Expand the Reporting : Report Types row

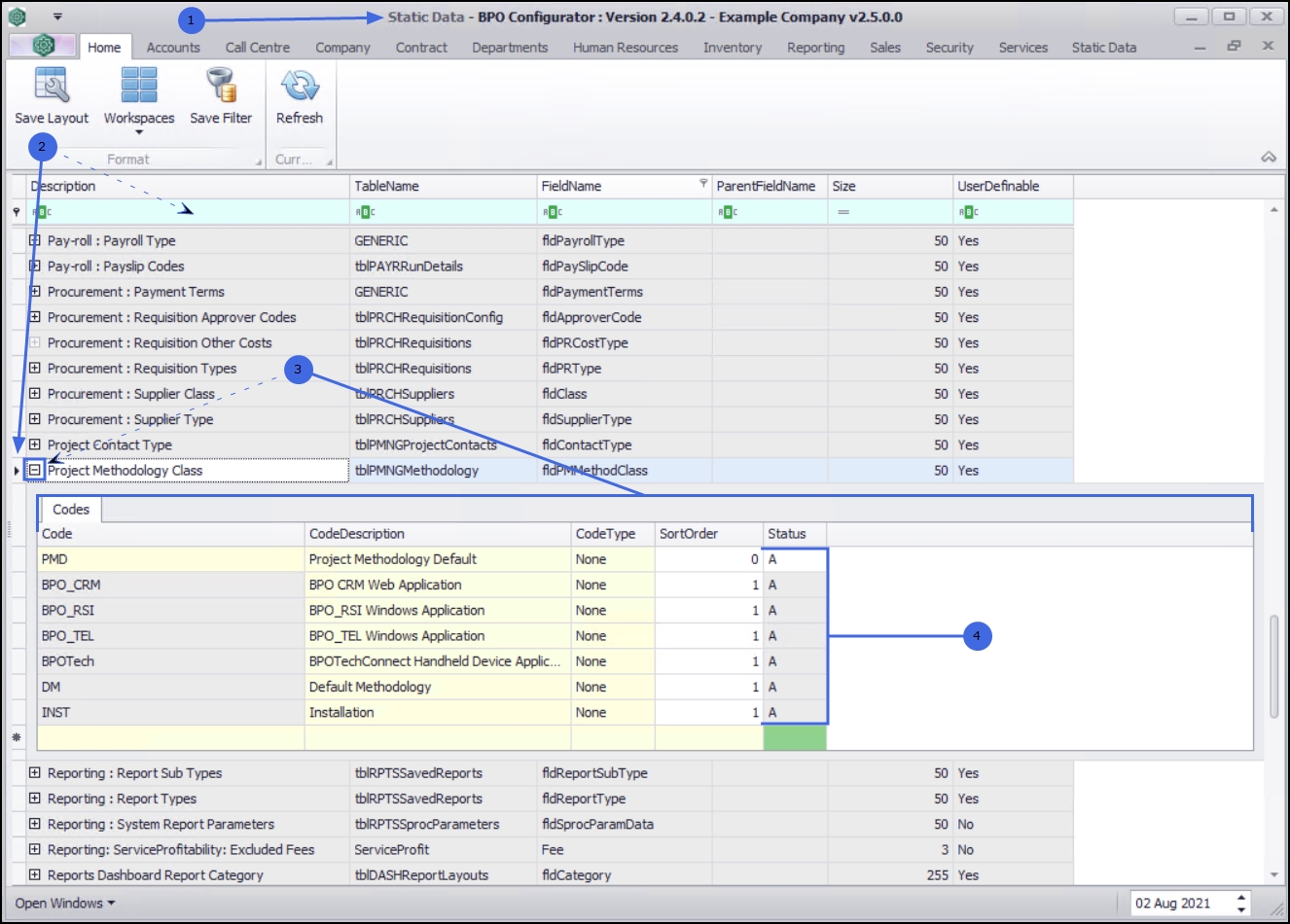point(35,799)
